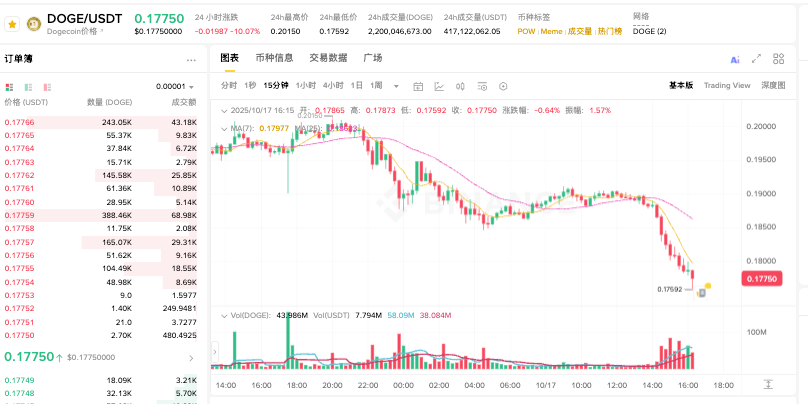Screen dimensions: 808x404
Task: Expand the arrow next to $0.17750000 mid price
Action: pyautogui.click(x=191, y=358)
